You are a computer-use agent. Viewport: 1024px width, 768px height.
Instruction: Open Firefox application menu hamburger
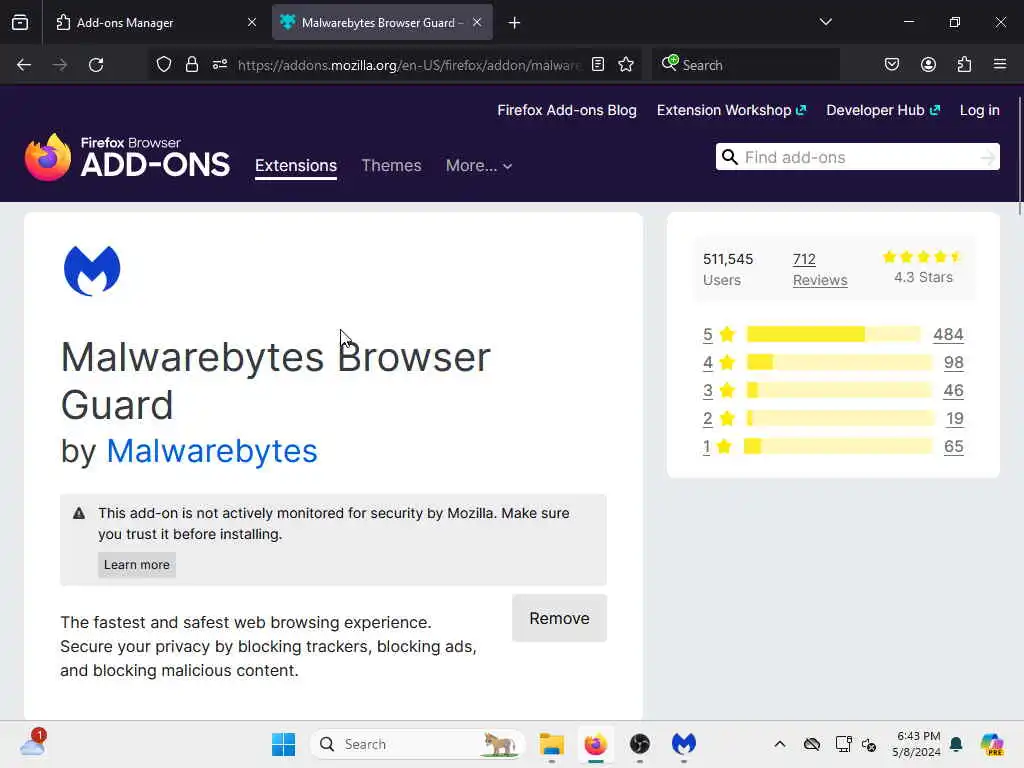pos(1000,64)
